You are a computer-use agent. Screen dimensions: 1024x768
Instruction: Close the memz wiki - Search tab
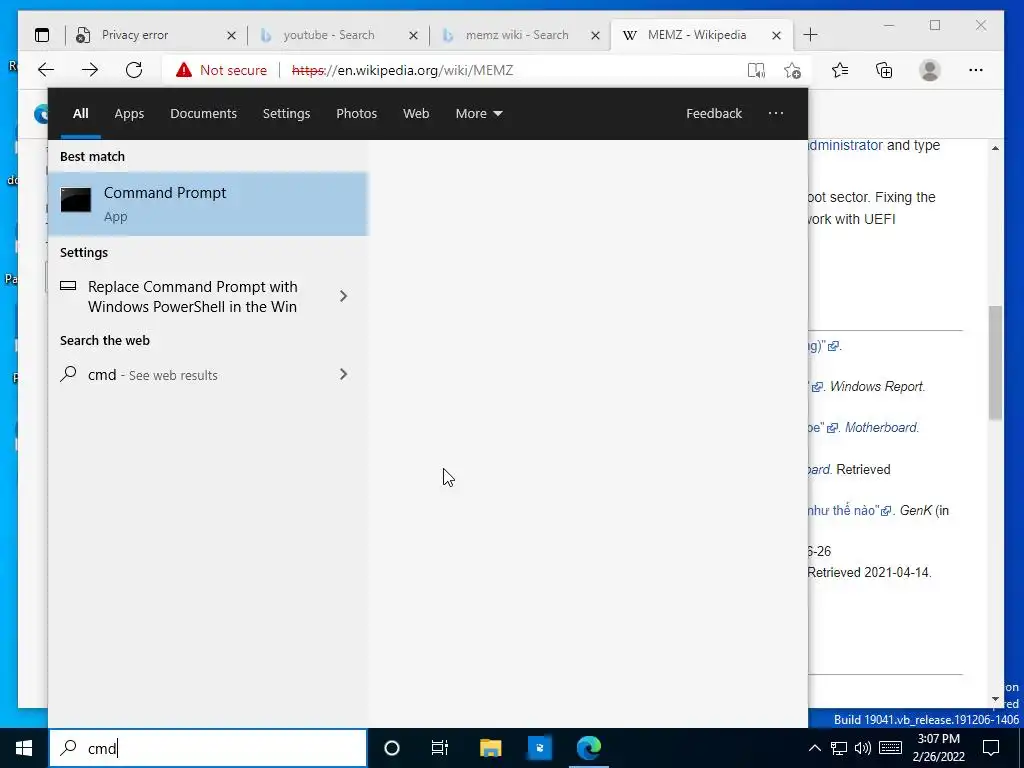point(595,35)
